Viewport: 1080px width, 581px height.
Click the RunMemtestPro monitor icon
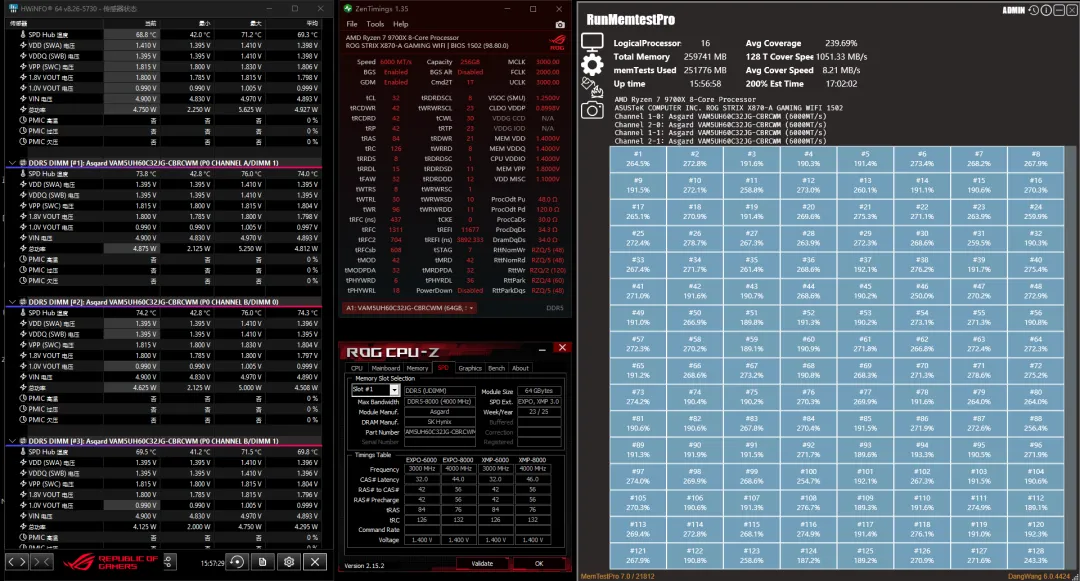coord(592,43)
